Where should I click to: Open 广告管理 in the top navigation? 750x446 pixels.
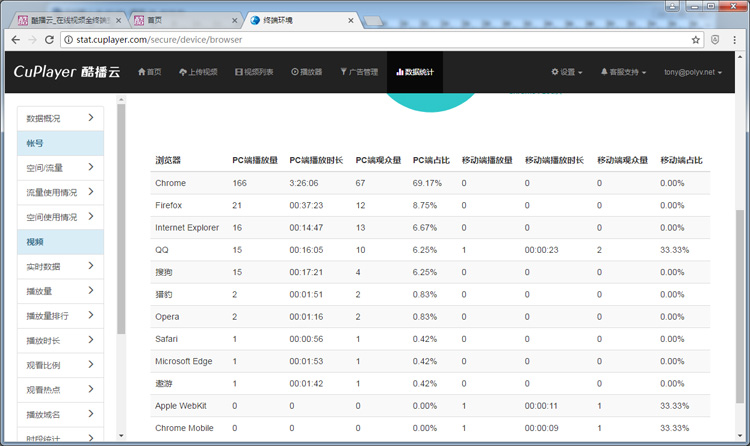359,72
